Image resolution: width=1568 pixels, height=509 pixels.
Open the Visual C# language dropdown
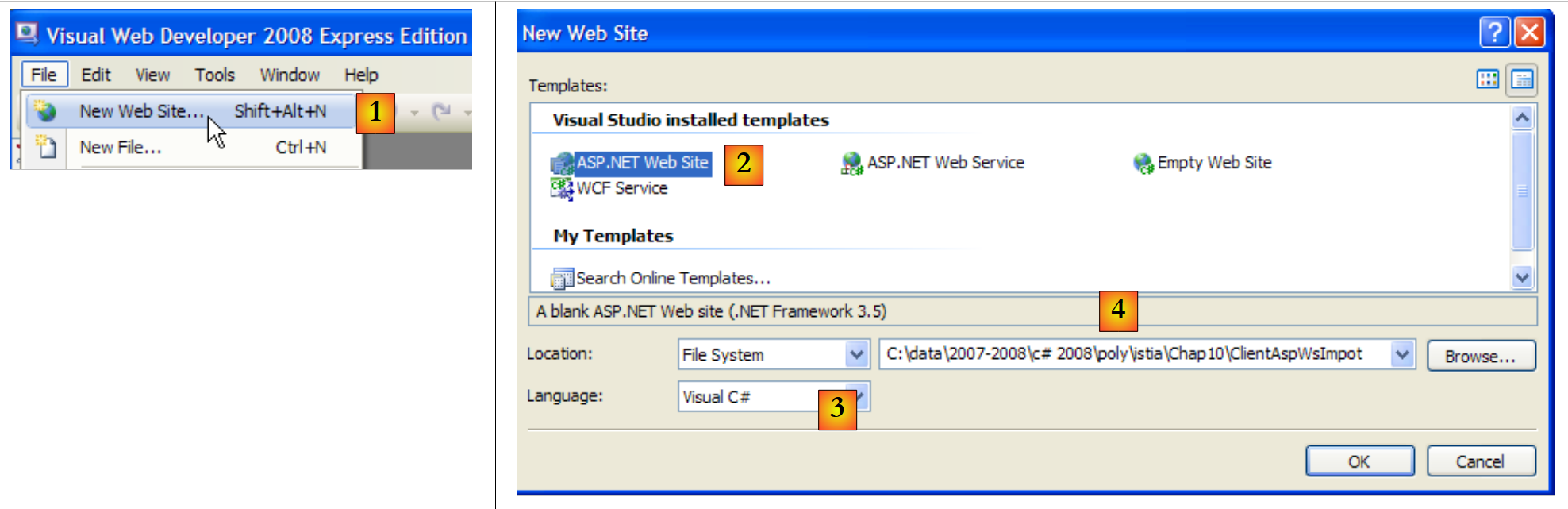(863, 396)
